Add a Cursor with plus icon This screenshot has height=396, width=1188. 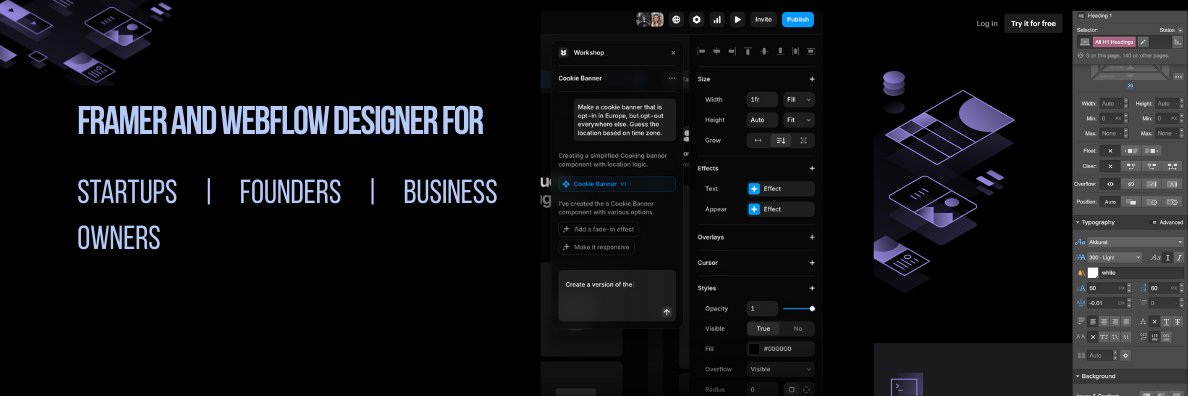811,263
